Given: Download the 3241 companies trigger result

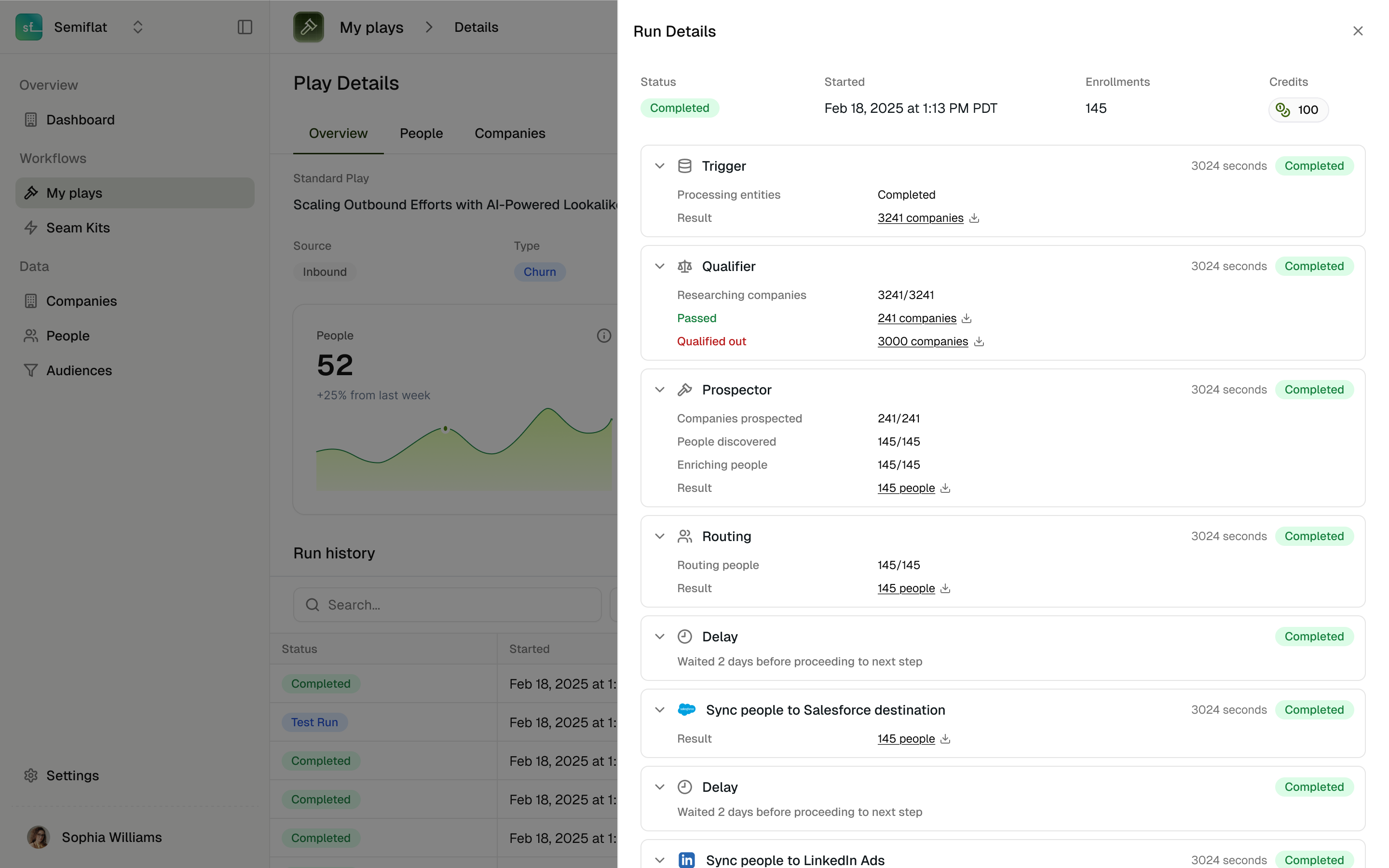Looking at the screenshot, I should (x=974, y=218).
